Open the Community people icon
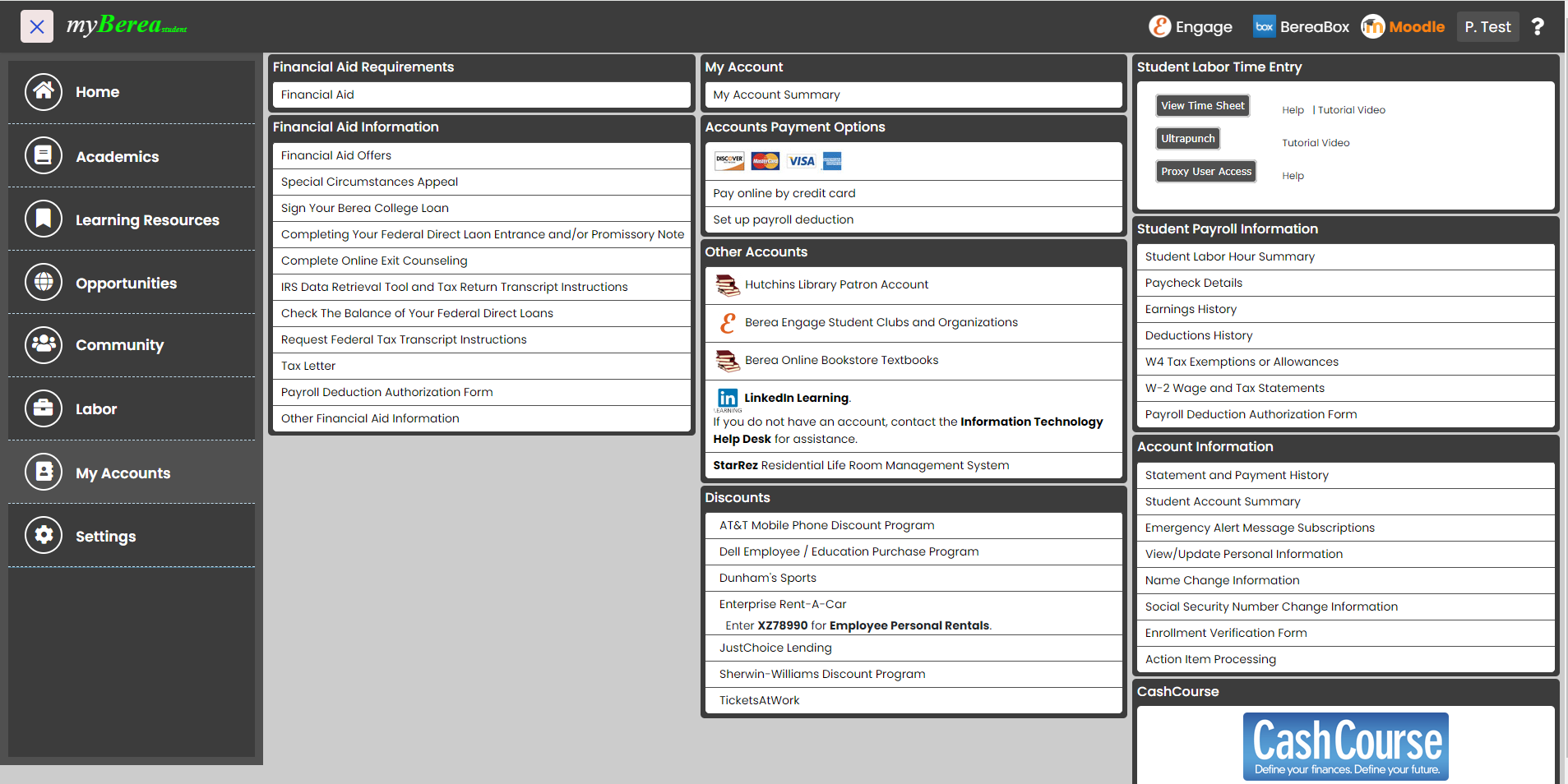The width and height of the screenshot is (1568, 784). [x=44, y=345]
